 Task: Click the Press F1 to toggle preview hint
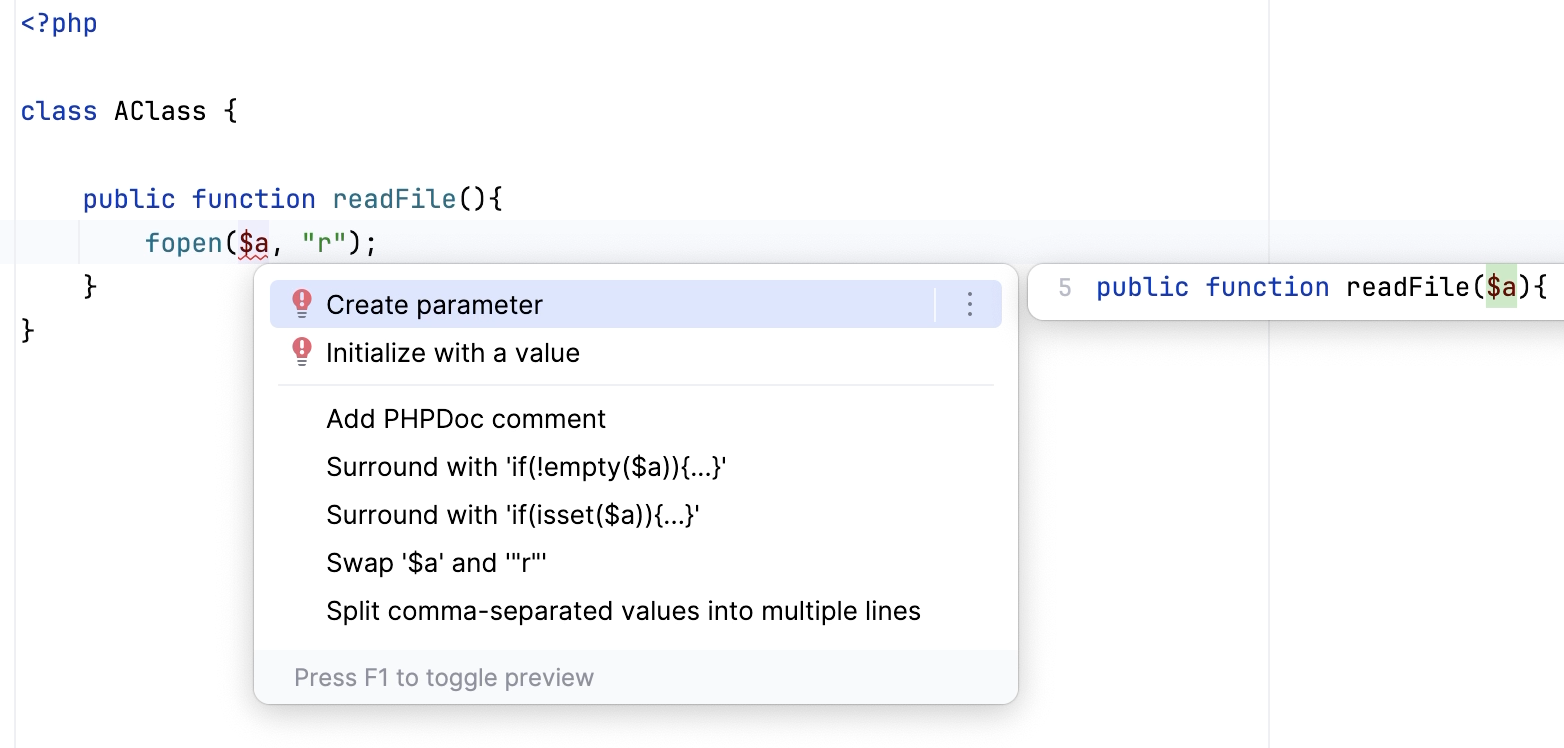coord(444,678)
